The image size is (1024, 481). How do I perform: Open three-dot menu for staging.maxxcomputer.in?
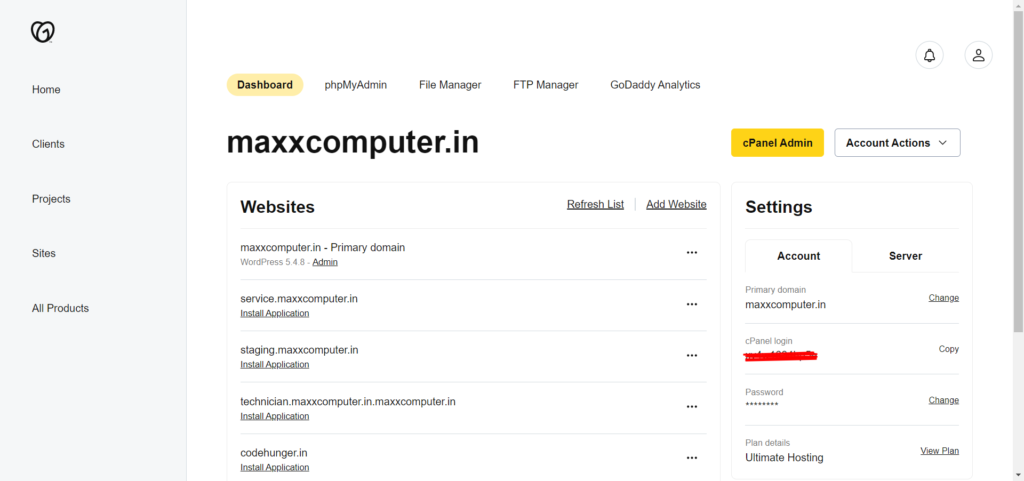coord(692,356)
